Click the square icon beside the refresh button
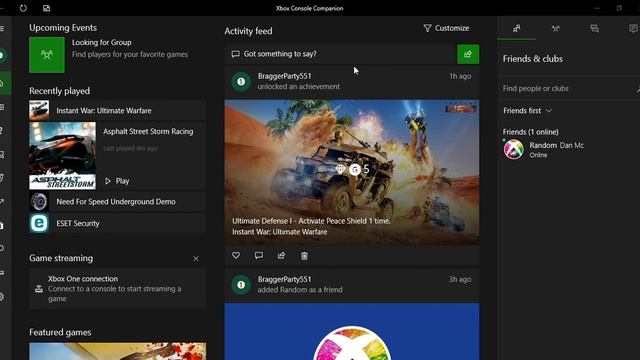This screenshot has width=640, height=360. pyautogui.click(x=47, y=8)
